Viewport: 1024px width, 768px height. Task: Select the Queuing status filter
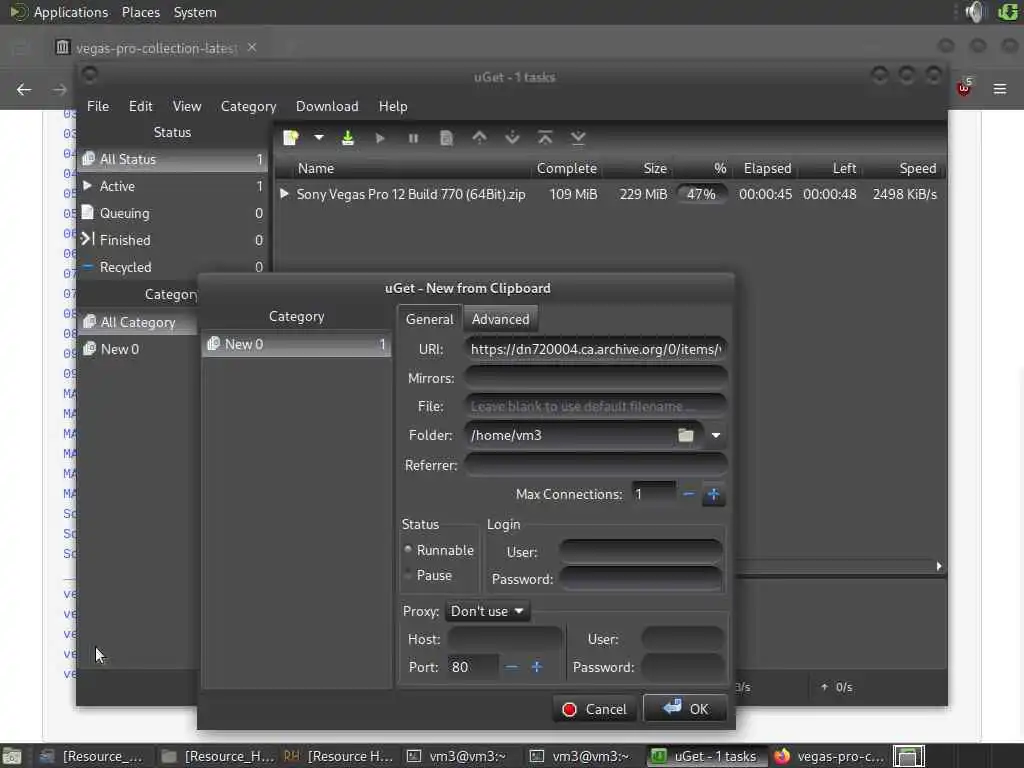click(174, 213)
